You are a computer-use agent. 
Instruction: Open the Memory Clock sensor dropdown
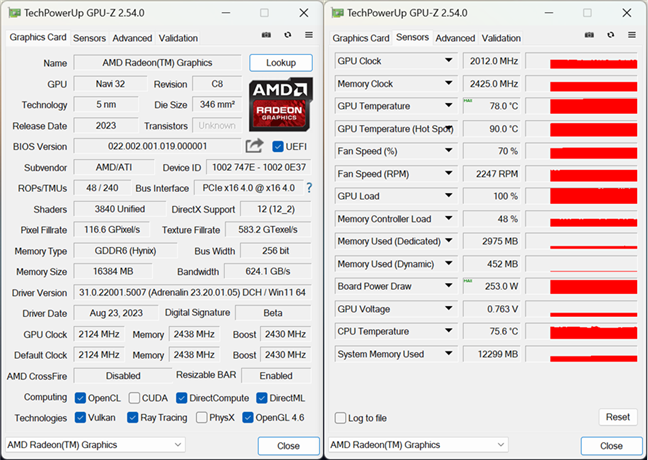448,83
